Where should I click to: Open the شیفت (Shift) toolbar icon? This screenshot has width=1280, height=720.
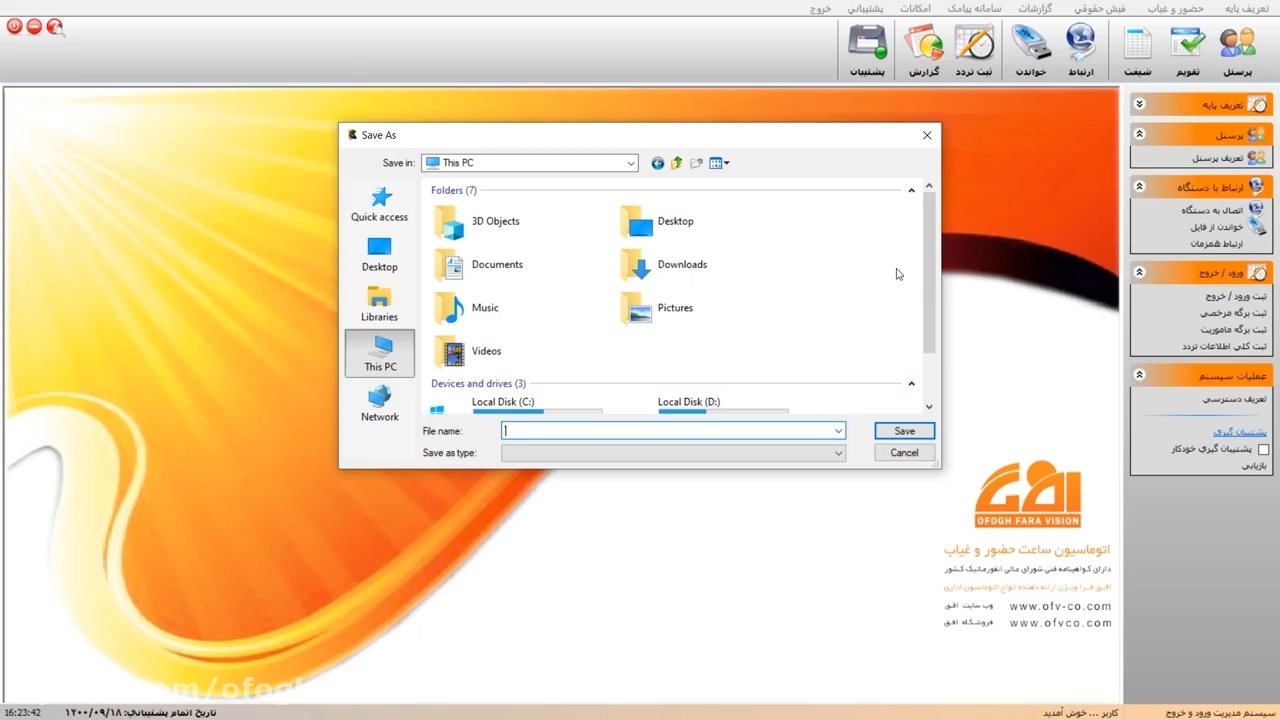(1137, 51)
